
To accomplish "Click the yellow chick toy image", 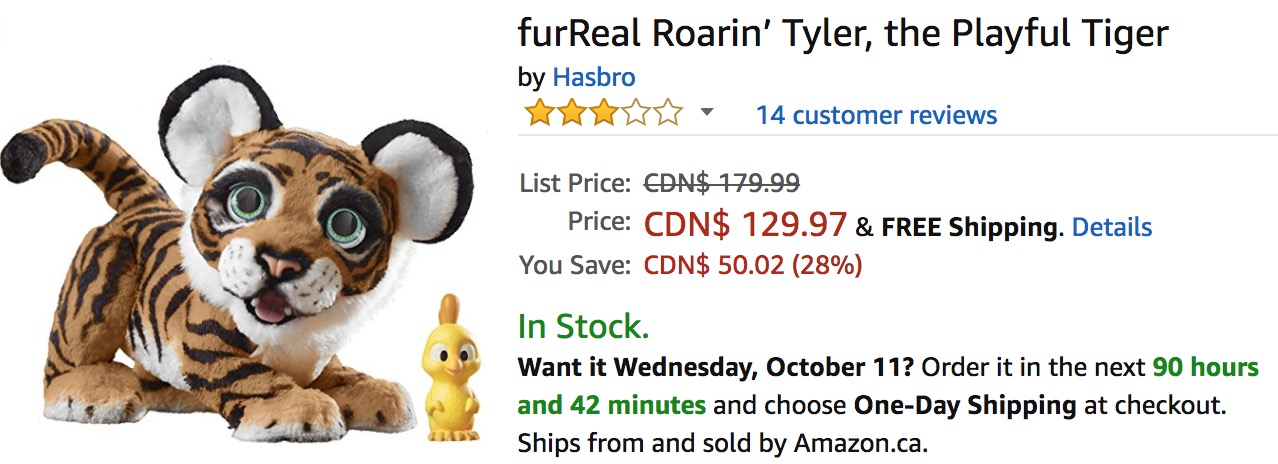I will point(447,368).
